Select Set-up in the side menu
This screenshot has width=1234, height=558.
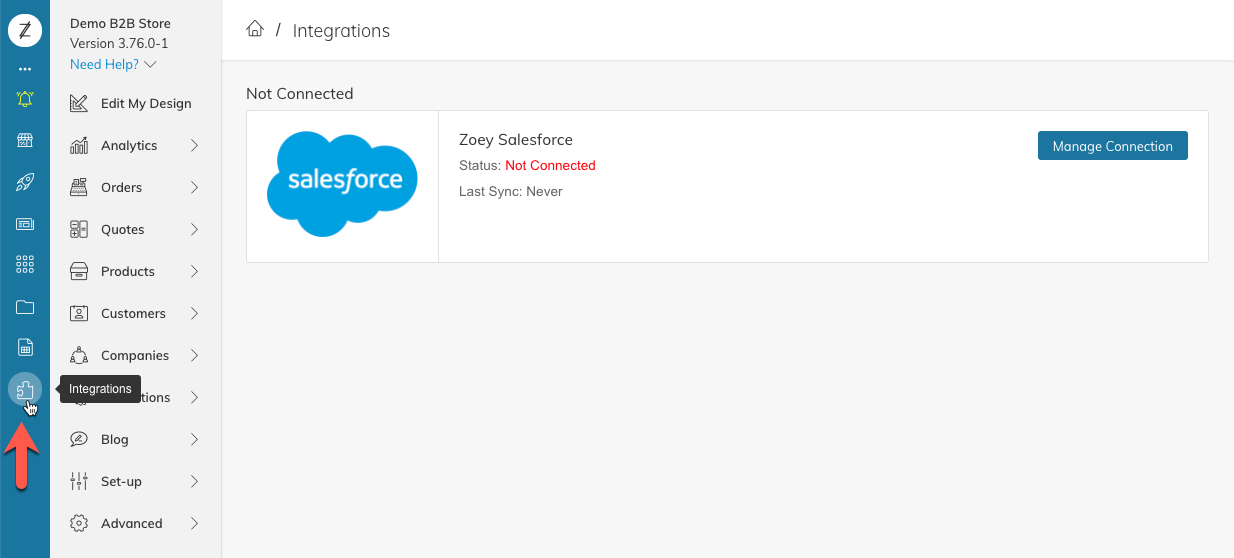pyautogui.click(x=121, y=481)
